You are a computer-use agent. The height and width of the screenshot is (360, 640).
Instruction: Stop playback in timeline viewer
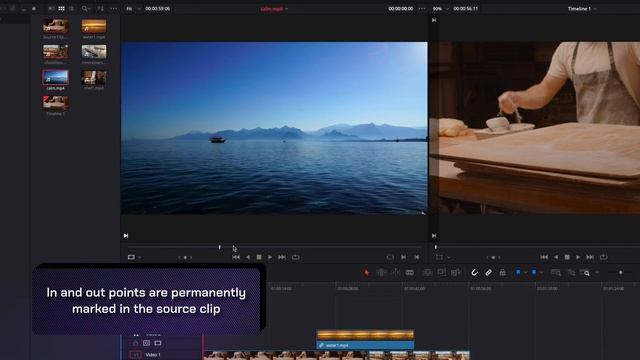(567, 257)
